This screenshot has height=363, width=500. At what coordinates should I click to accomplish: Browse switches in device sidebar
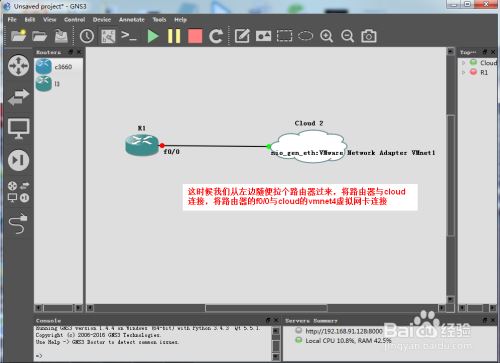point(18,97)
